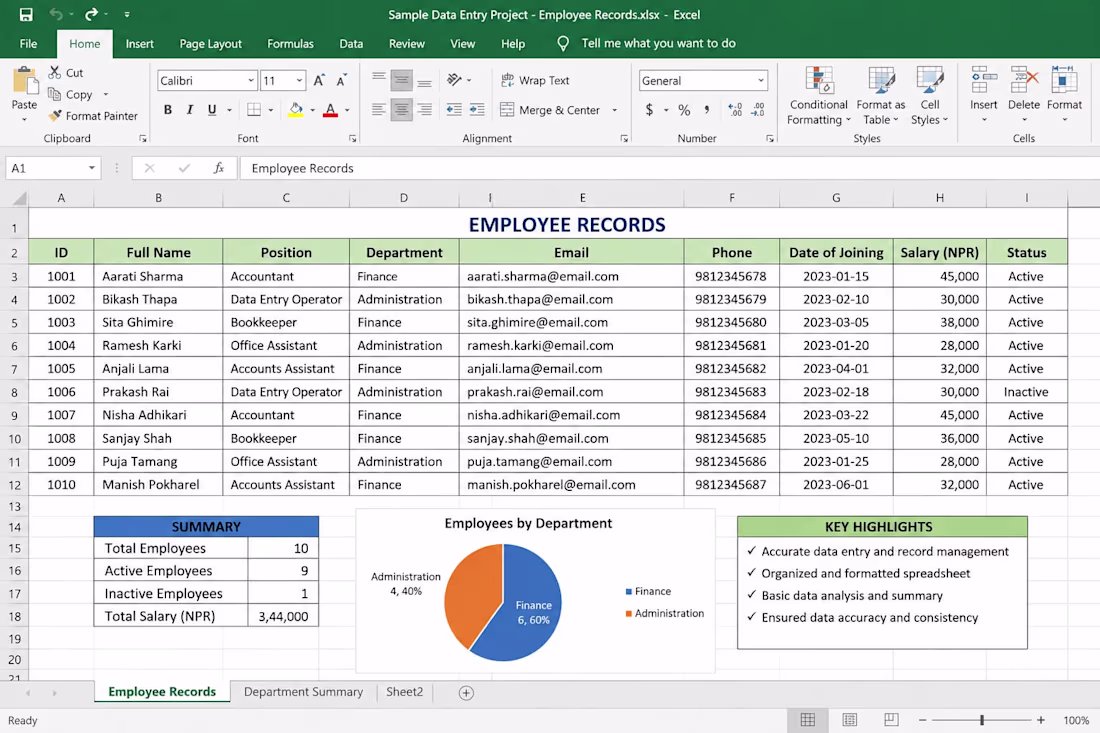Image resolution: width=1100 pixels, height=733 pixels.
Task: Open the Calibri font name dropdown
Action: (251, 81)
